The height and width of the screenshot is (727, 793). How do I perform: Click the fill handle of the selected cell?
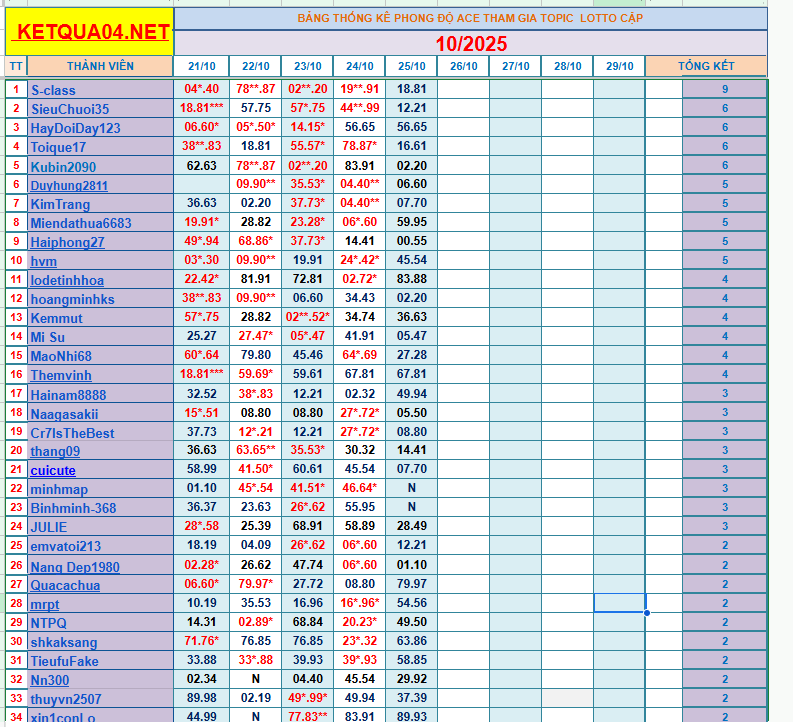point(646,612)
